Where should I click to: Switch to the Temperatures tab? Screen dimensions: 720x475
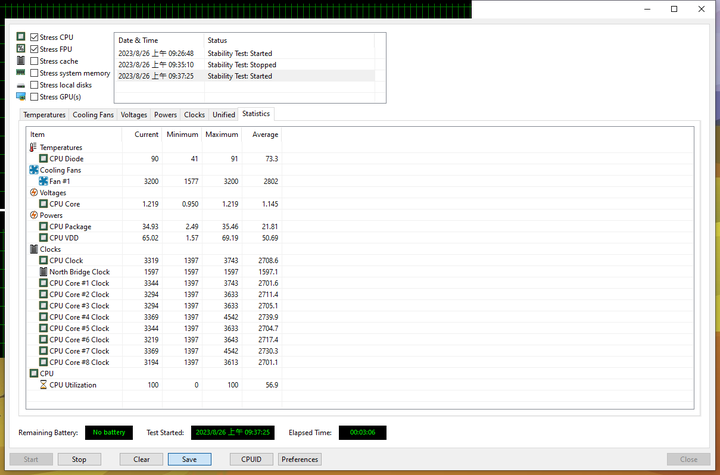pos(44,114)
